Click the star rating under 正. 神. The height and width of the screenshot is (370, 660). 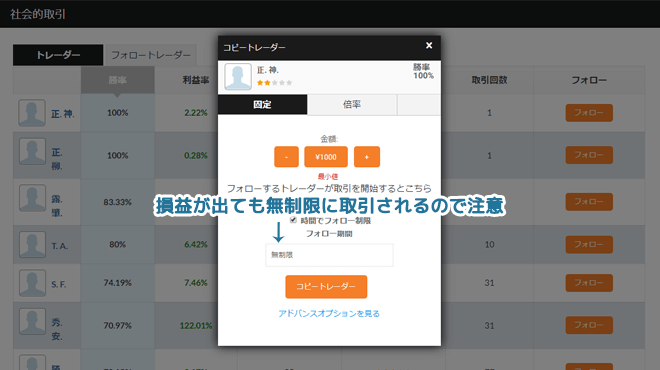[x=274, y=83]
